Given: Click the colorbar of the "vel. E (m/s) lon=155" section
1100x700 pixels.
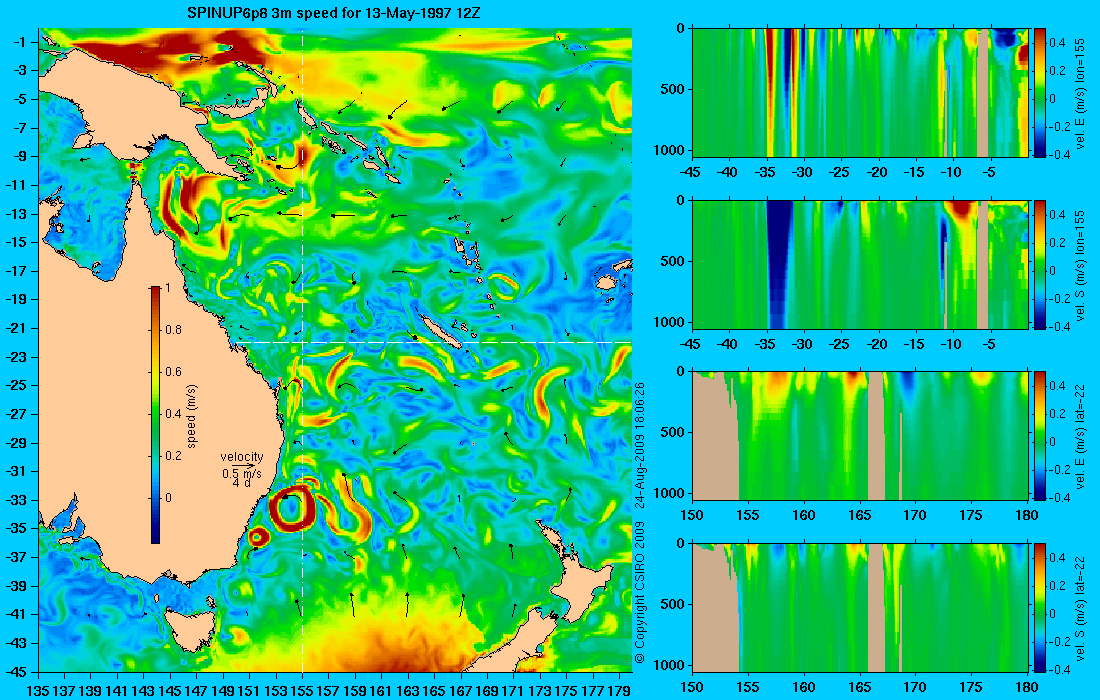Looking at the screenshot, I should [x=1040, y=93].
